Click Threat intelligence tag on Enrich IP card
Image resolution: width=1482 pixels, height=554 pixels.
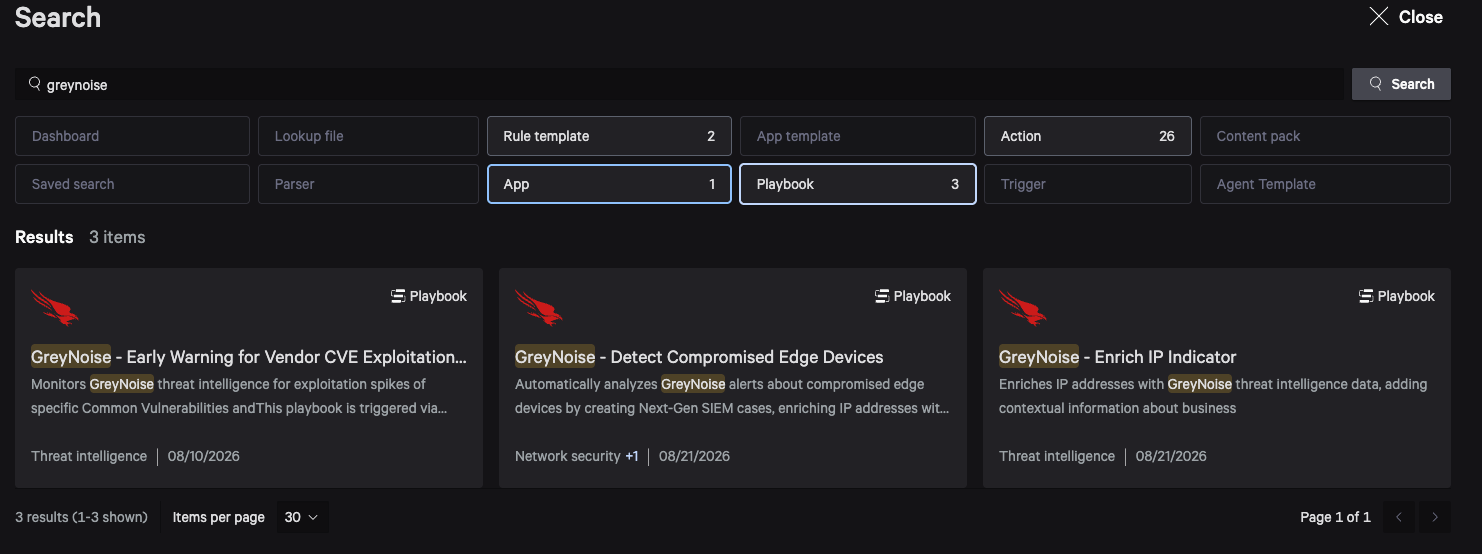(x=1057, y=456)
